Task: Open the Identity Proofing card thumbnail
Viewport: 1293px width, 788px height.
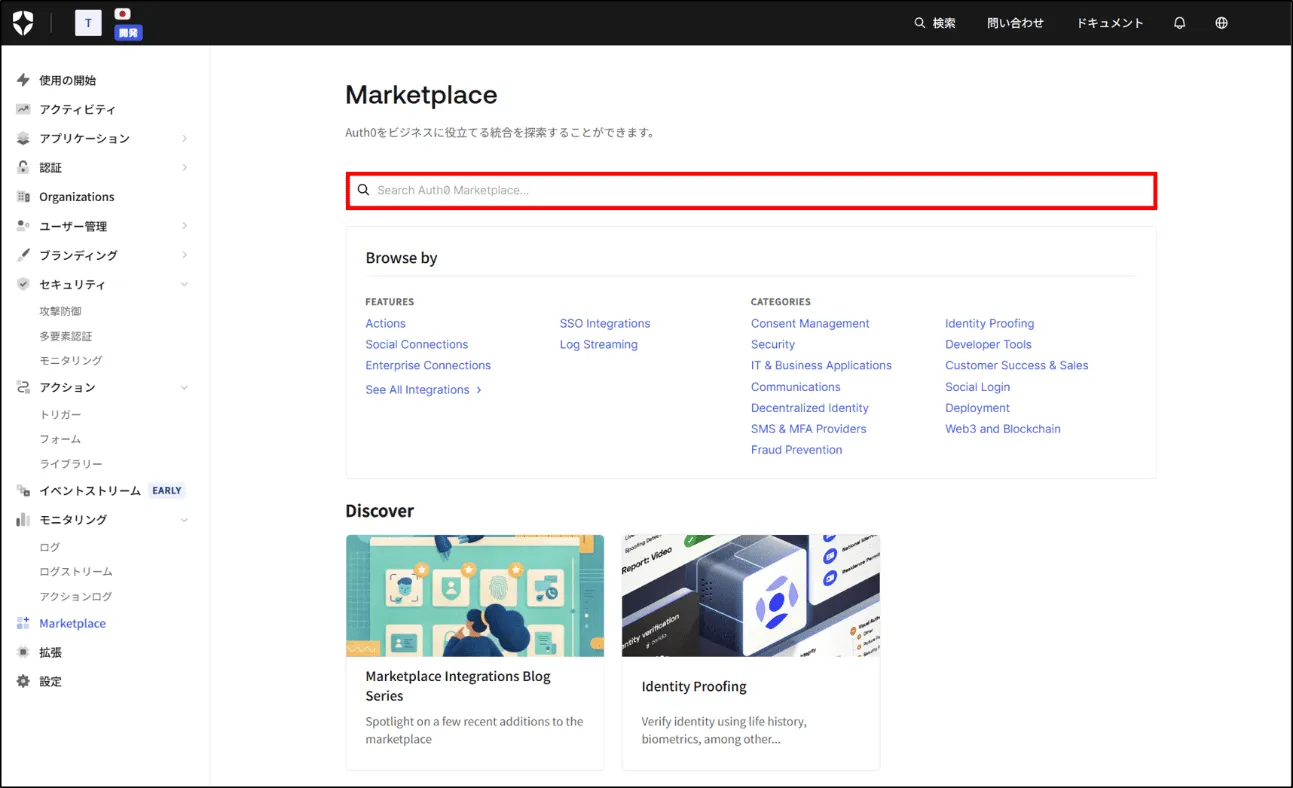Action: tap(750, 595)
